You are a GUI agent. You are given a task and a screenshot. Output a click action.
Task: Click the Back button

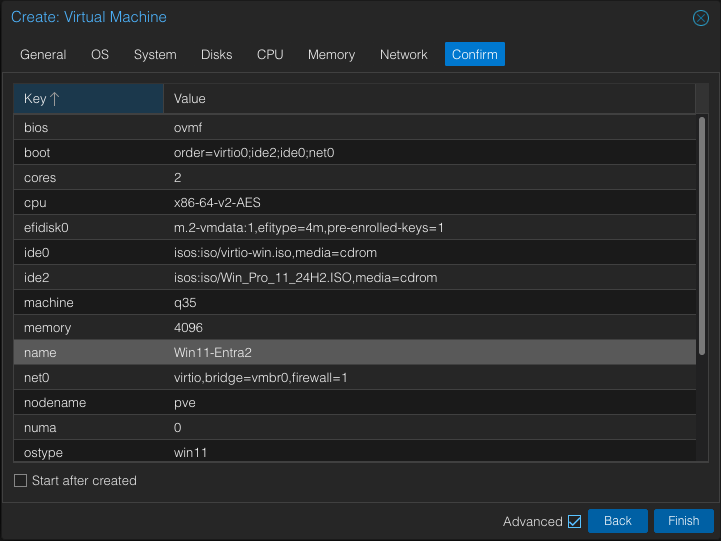[618, 521]
